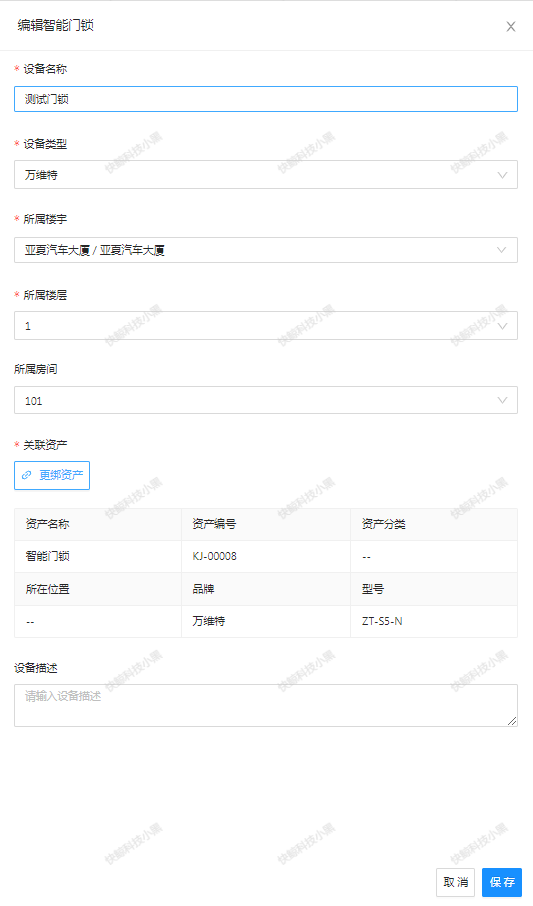The width and height of the screenshot is (533, 906).
Task: Close the 编辑智能门锁 dialog
Action: click(510, 27)
